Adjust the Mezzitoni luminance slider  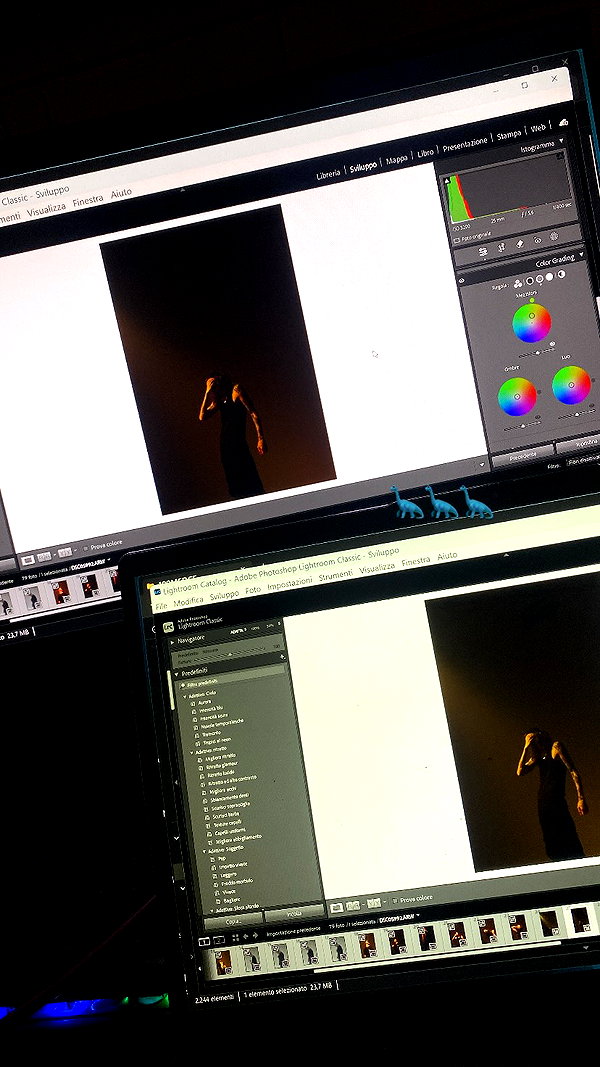point(537,352)
